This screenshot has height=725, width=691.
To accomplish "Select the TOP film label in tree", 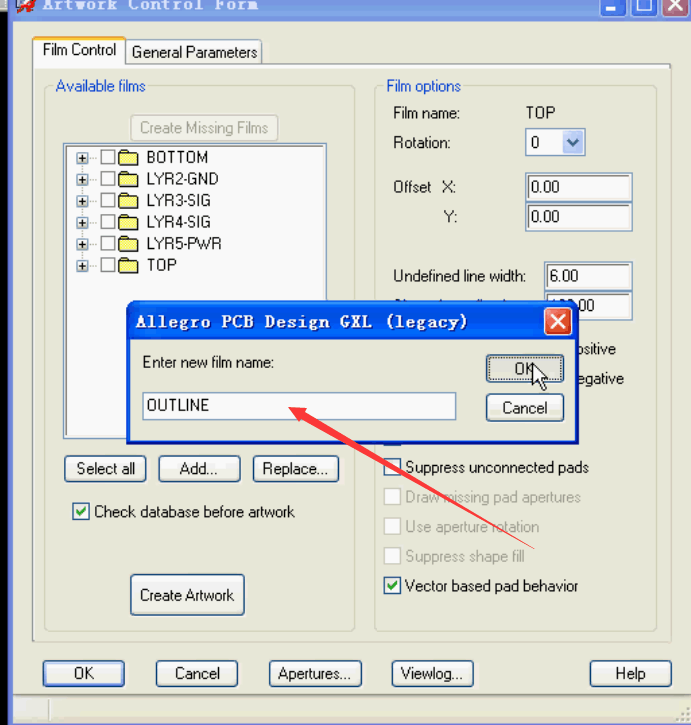I will tap(161, 265).
